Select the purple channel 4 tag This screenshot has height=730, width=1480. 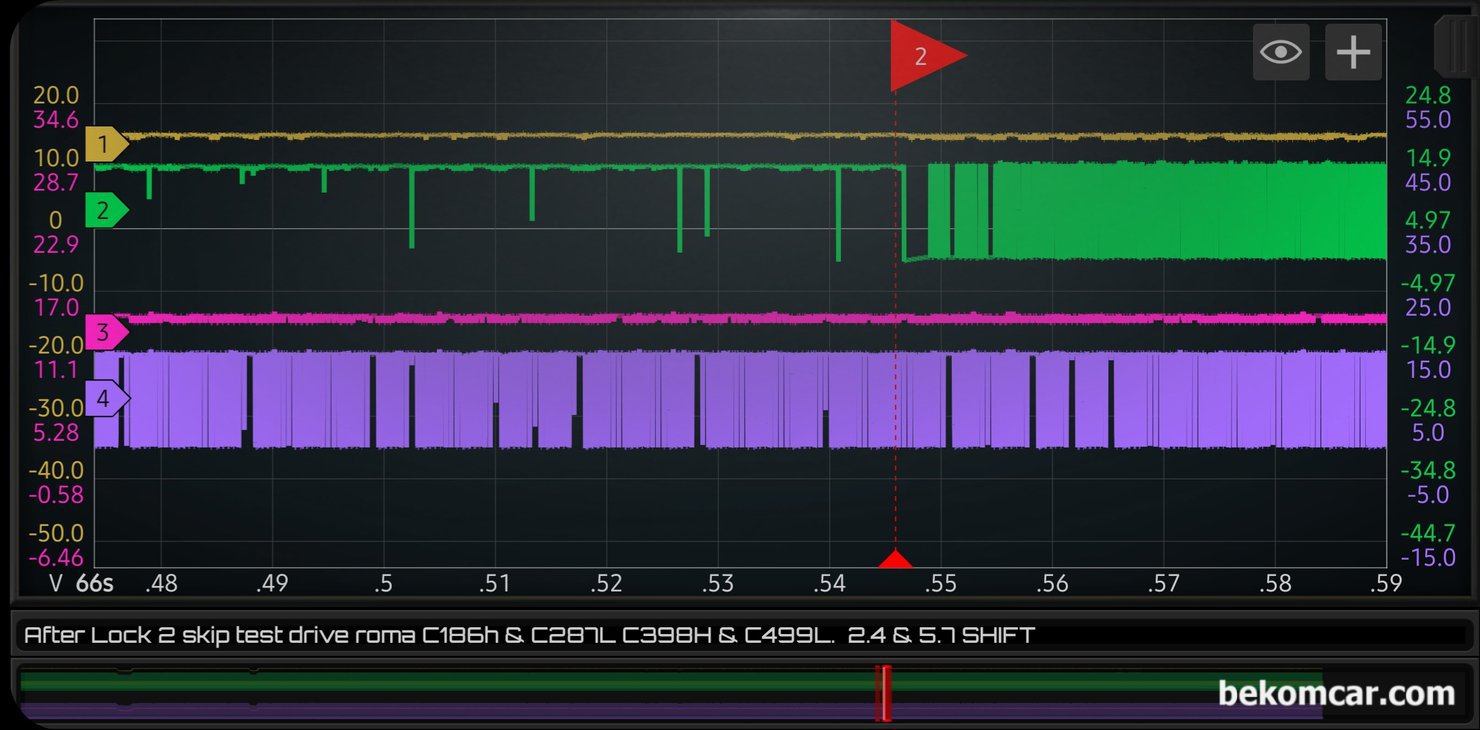point(106,398)
